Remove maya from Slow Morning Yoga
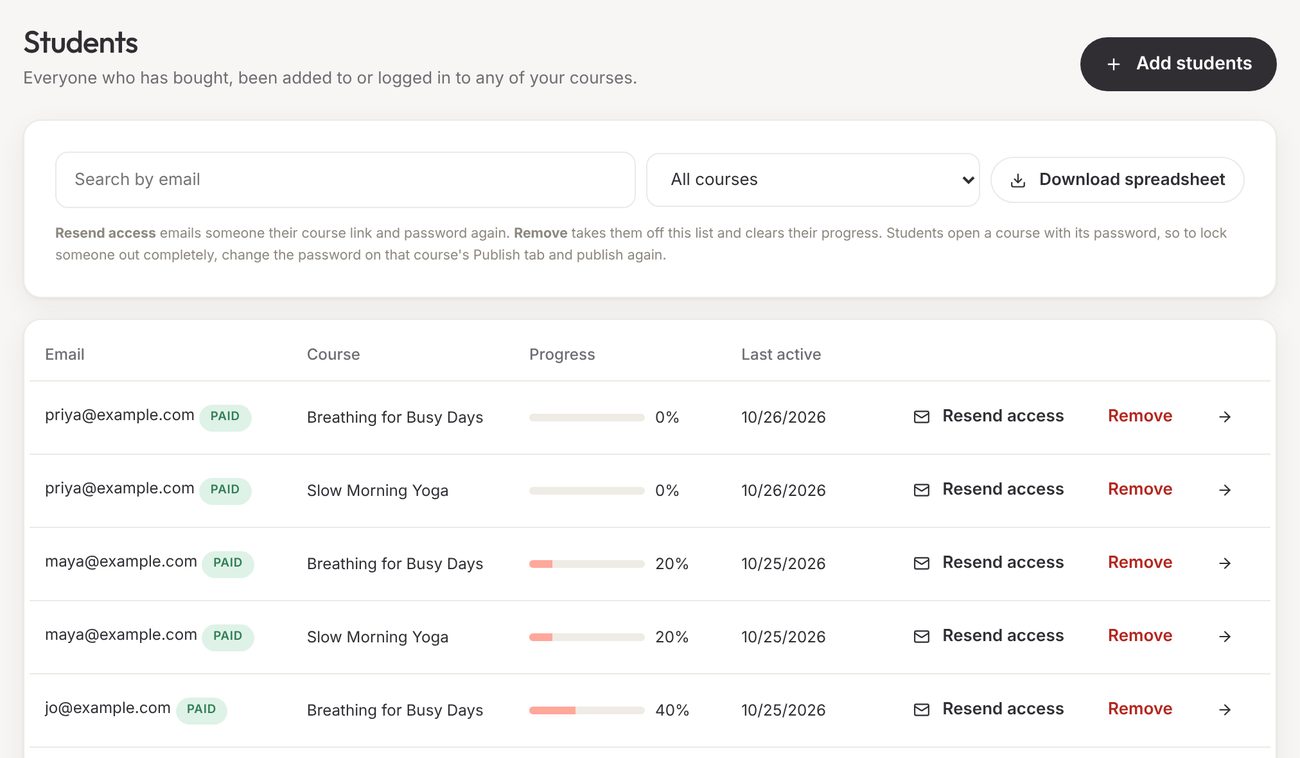1300x758 pixels. 1140,635
